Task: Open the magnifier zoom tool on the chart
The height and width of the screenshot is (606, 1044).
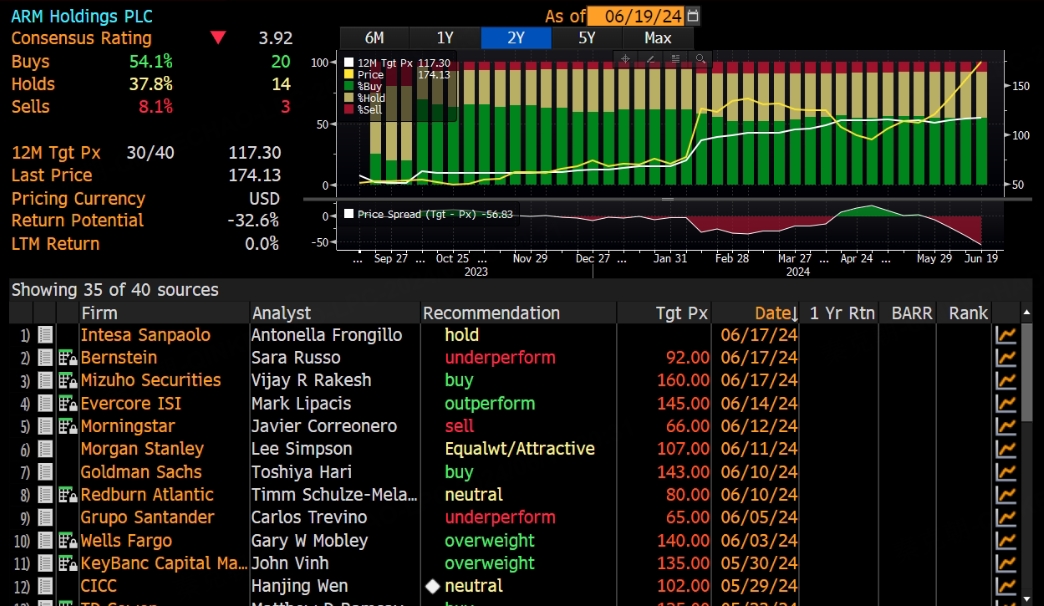Action: click(x=700, y=59)
